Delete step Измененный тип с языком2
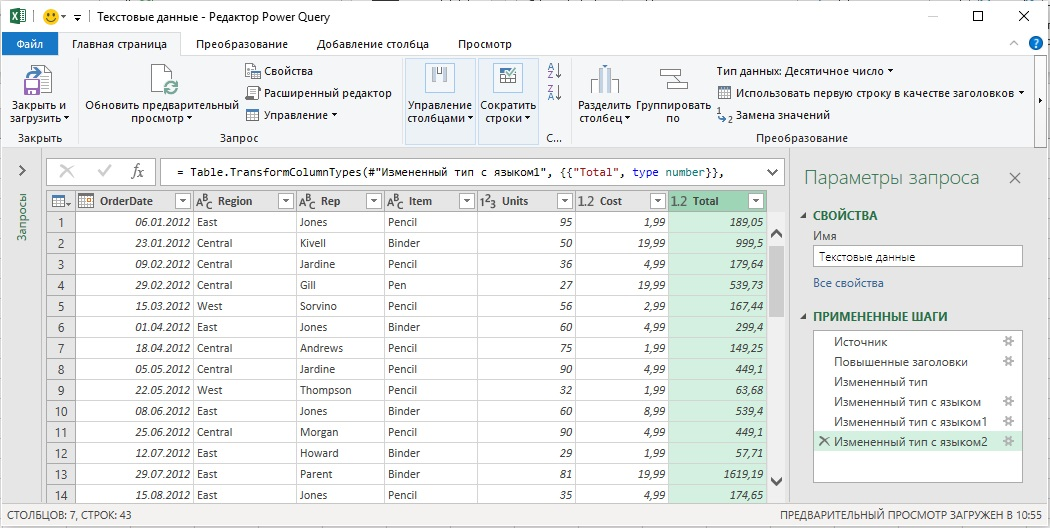 (824, 441)
